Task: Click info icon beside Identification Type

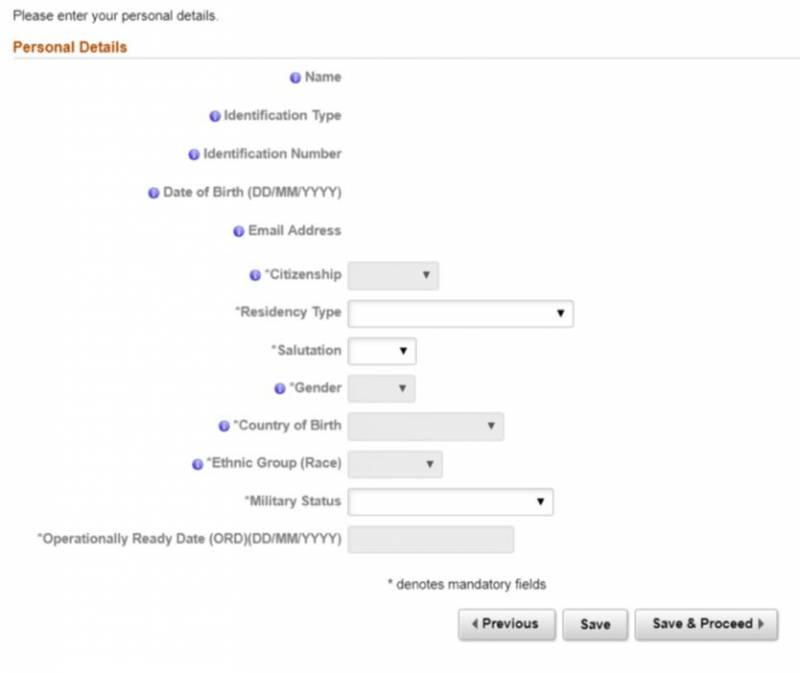Action: [214, 117]
